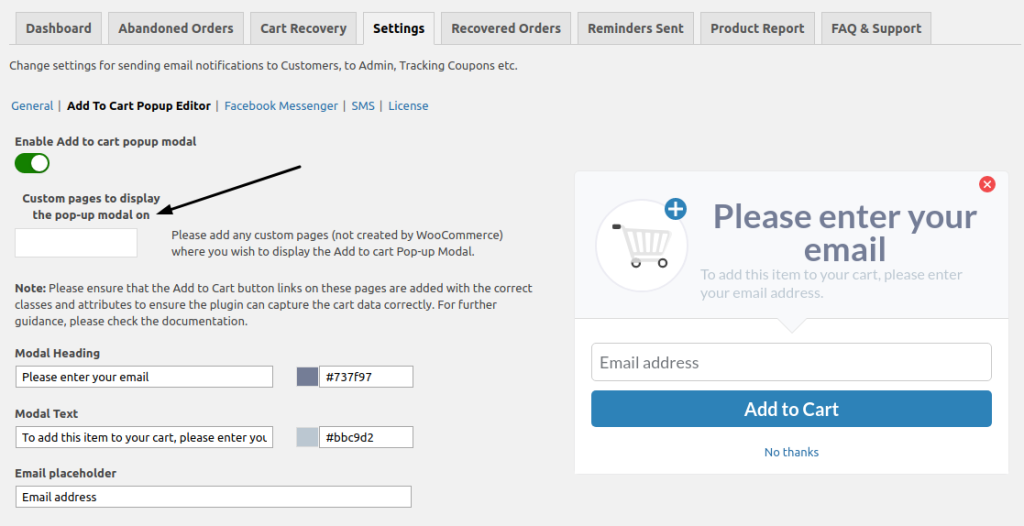
Task: Click the 'Please enter your email' preview heading
Action: point(845,233)
